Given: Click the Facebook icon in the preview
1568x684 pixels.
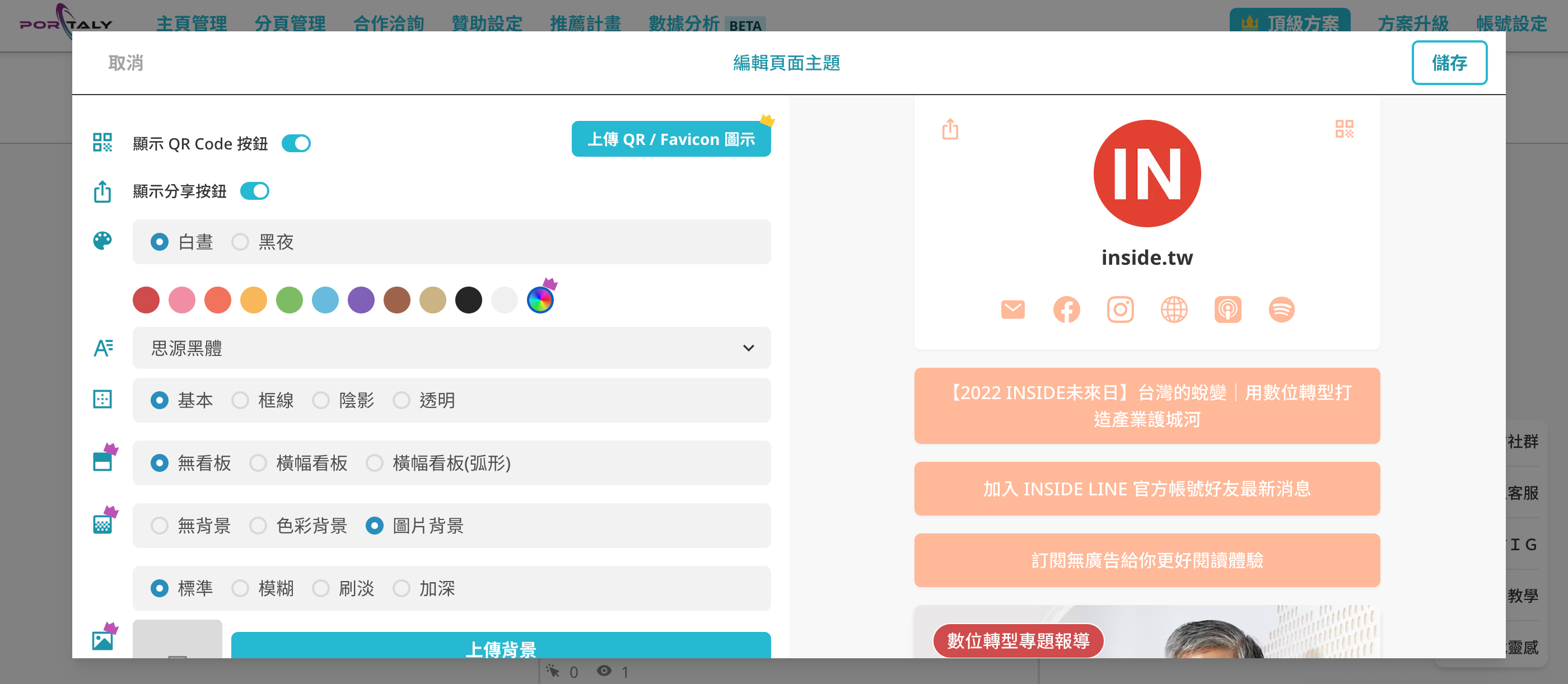Looking at the screenshot, I should click(x=1066, y=309).
